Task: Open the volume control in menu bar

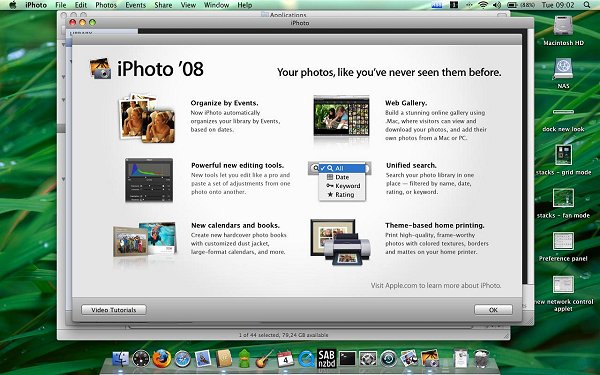Action: [x=497, y=5]
